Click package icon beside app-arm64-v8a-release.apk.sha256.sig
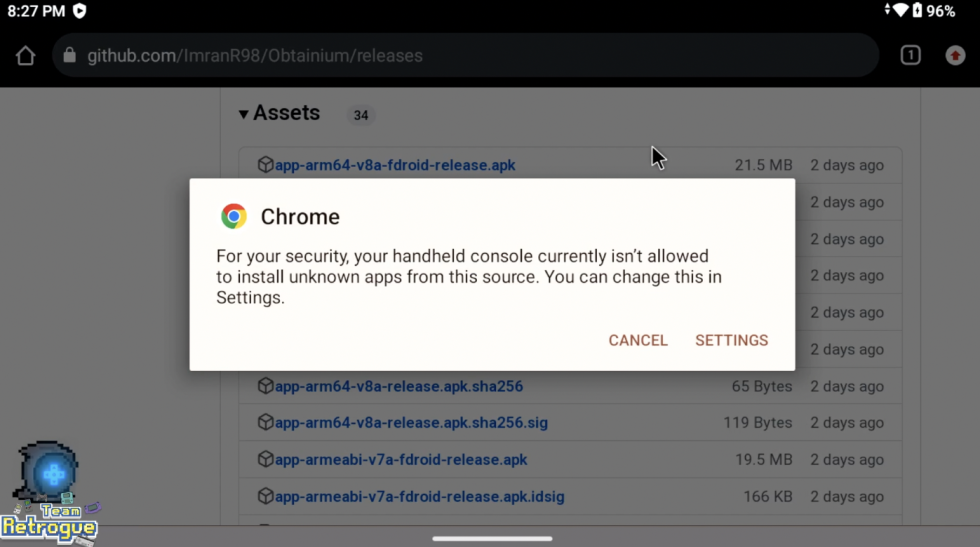Viewport: 980px width, 547px height. (x=265, y=423)
